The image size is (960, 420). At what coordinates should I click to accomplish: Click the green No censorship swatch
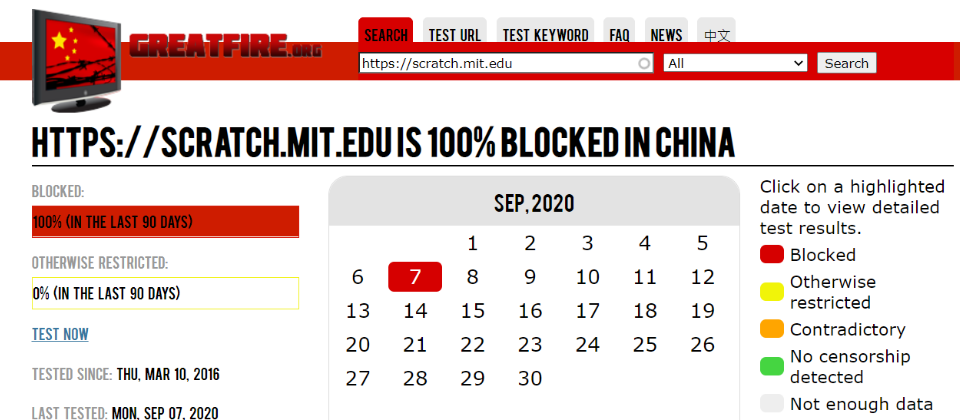[771, 367]
